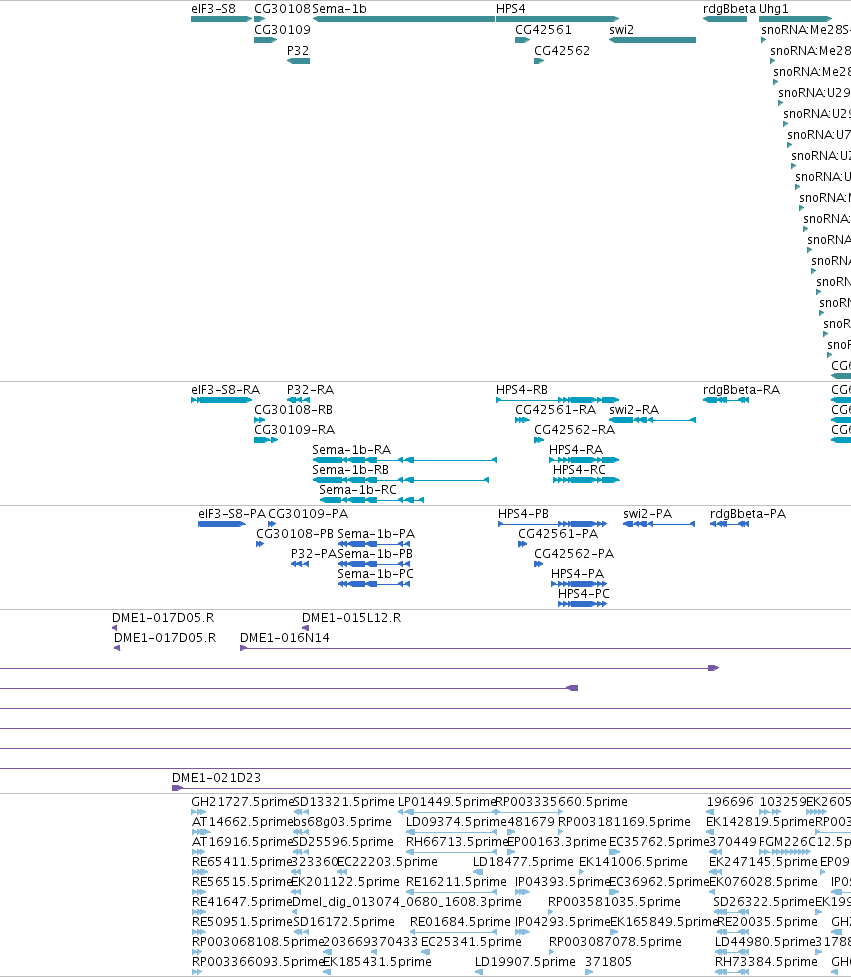
Task: Click the 'DME1-015L12.R' BAC end label
Action: [351, 617]
